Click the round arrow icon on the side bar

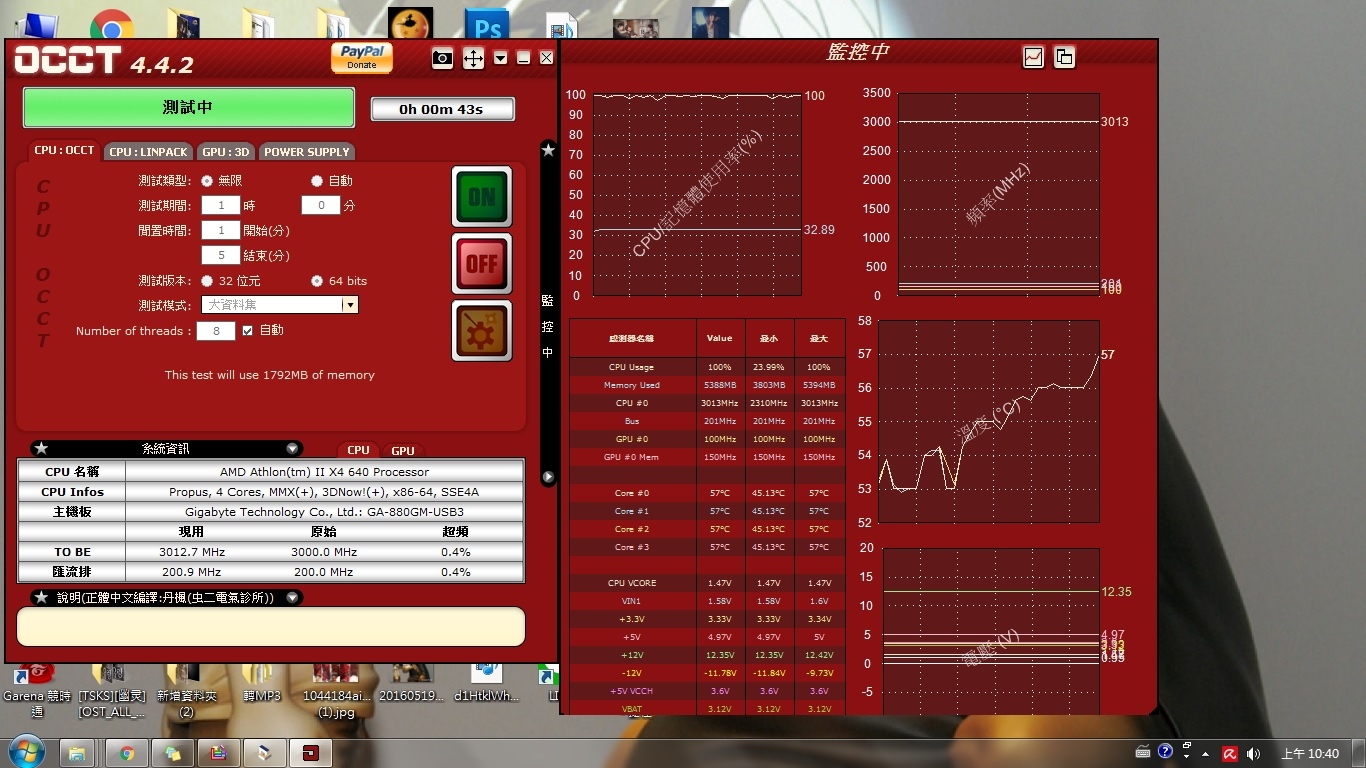[x=548, y=477]
